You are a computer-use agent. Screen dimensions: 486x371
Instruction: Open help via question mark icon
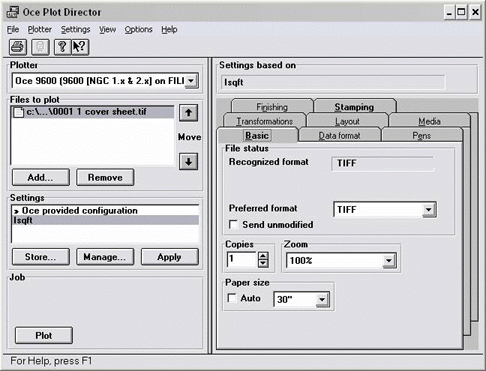click(x=62, y=47)
